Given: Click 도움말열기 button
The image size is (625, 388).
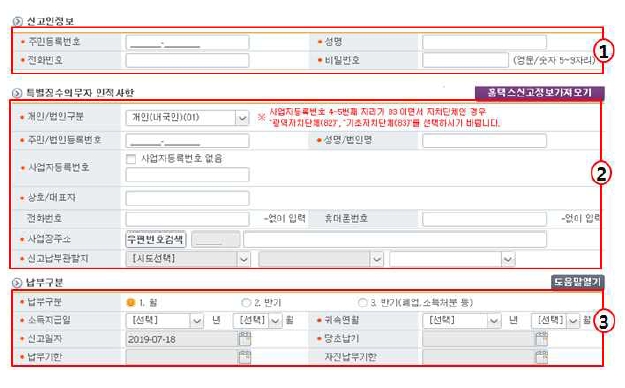Looking at the screenshot, I should click(578, 282).
